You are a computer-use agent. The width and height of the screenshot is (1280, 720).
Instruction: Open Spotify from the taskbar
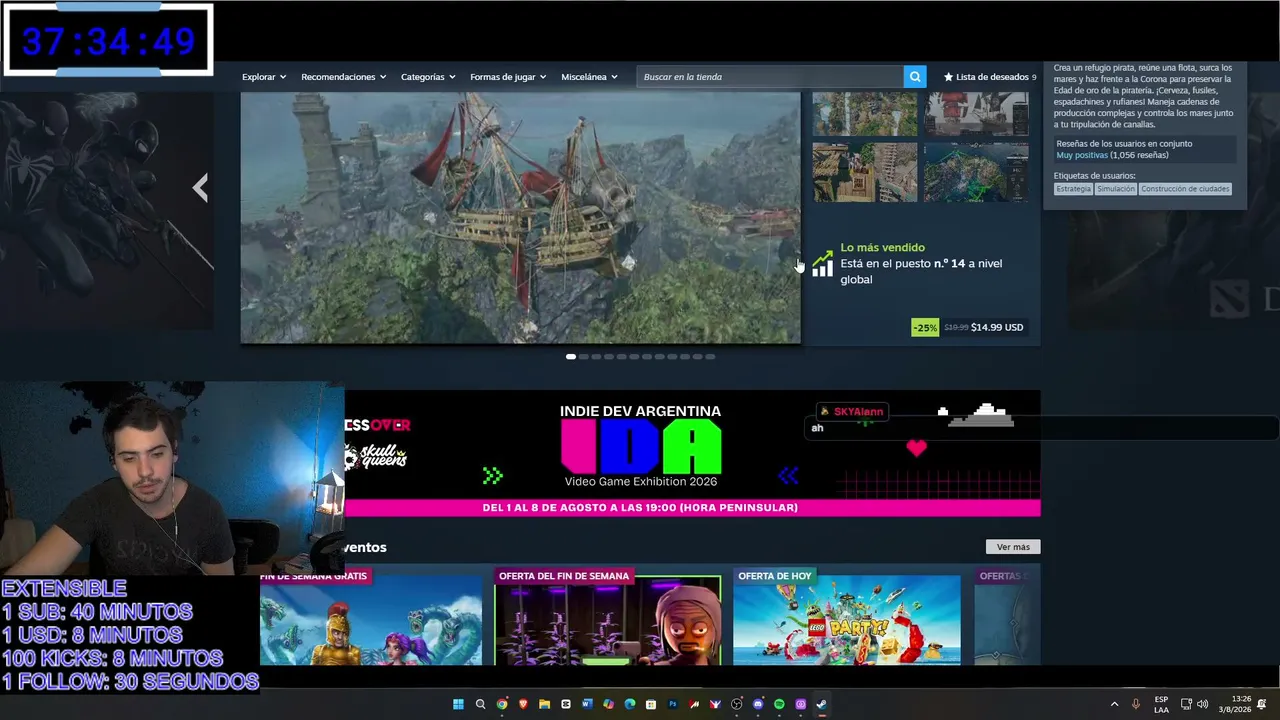[779, 704]
